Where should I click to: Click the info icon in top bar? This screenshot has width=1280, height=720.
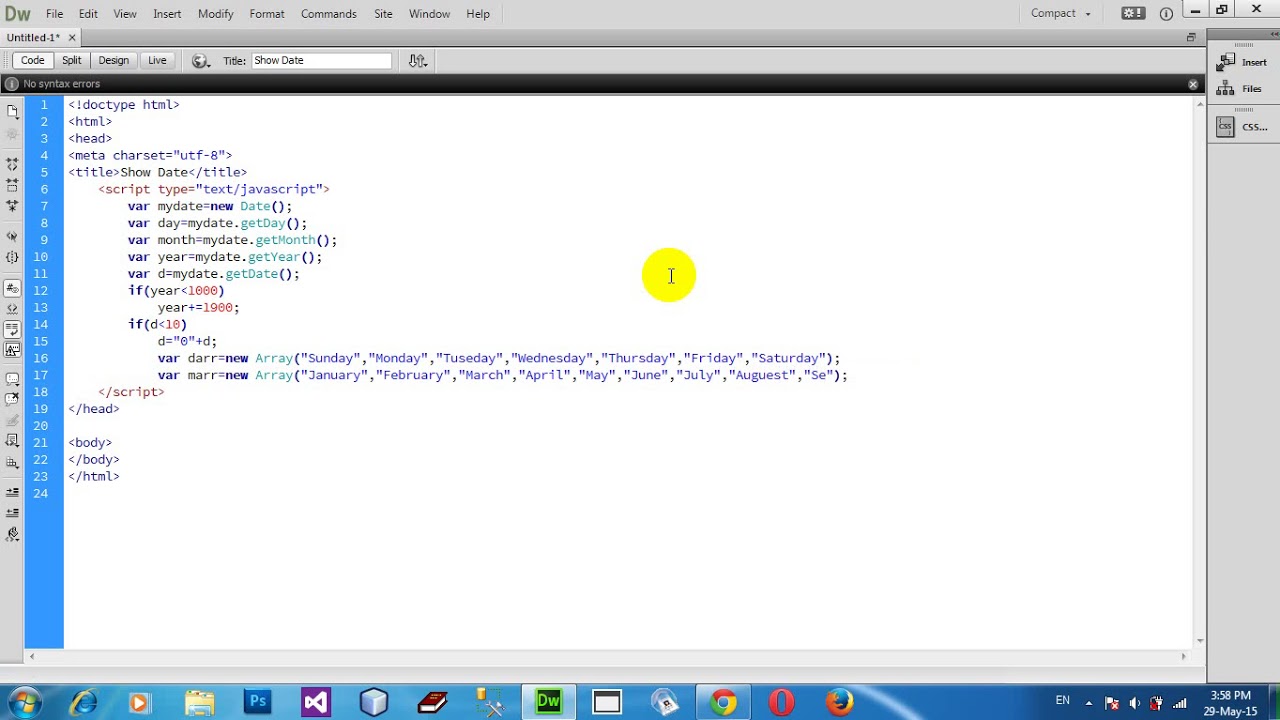pyautogui.click(x=1166, y=13)
